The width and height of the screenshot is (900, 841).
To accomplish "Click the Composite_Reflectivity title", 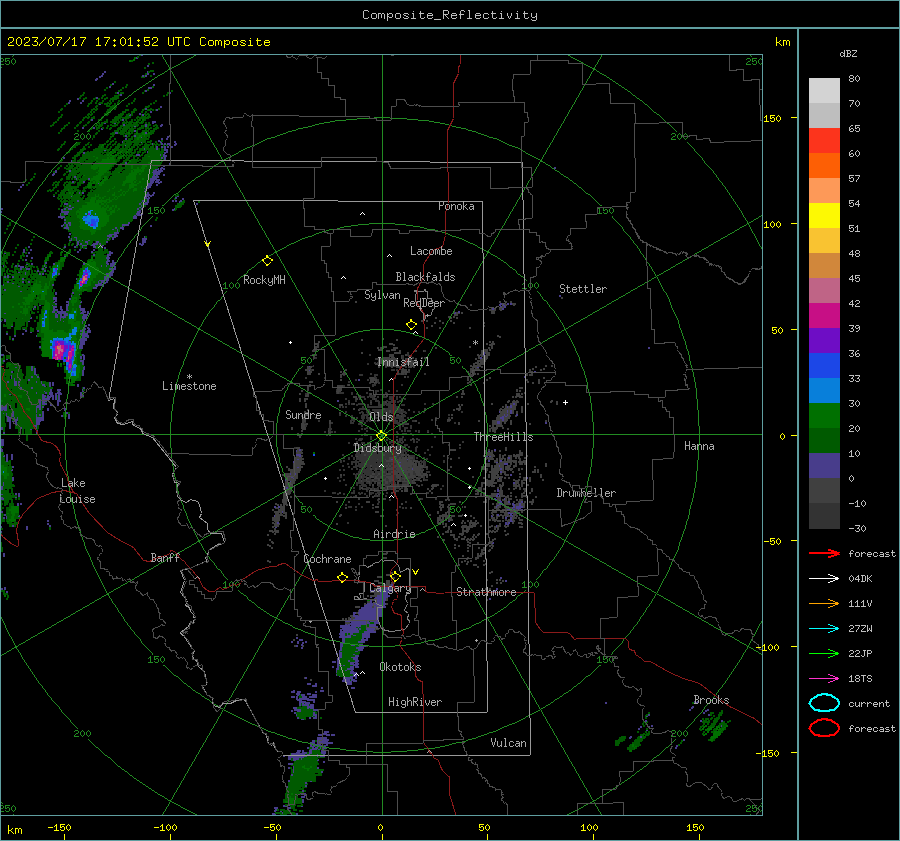I will pos(450,15).
